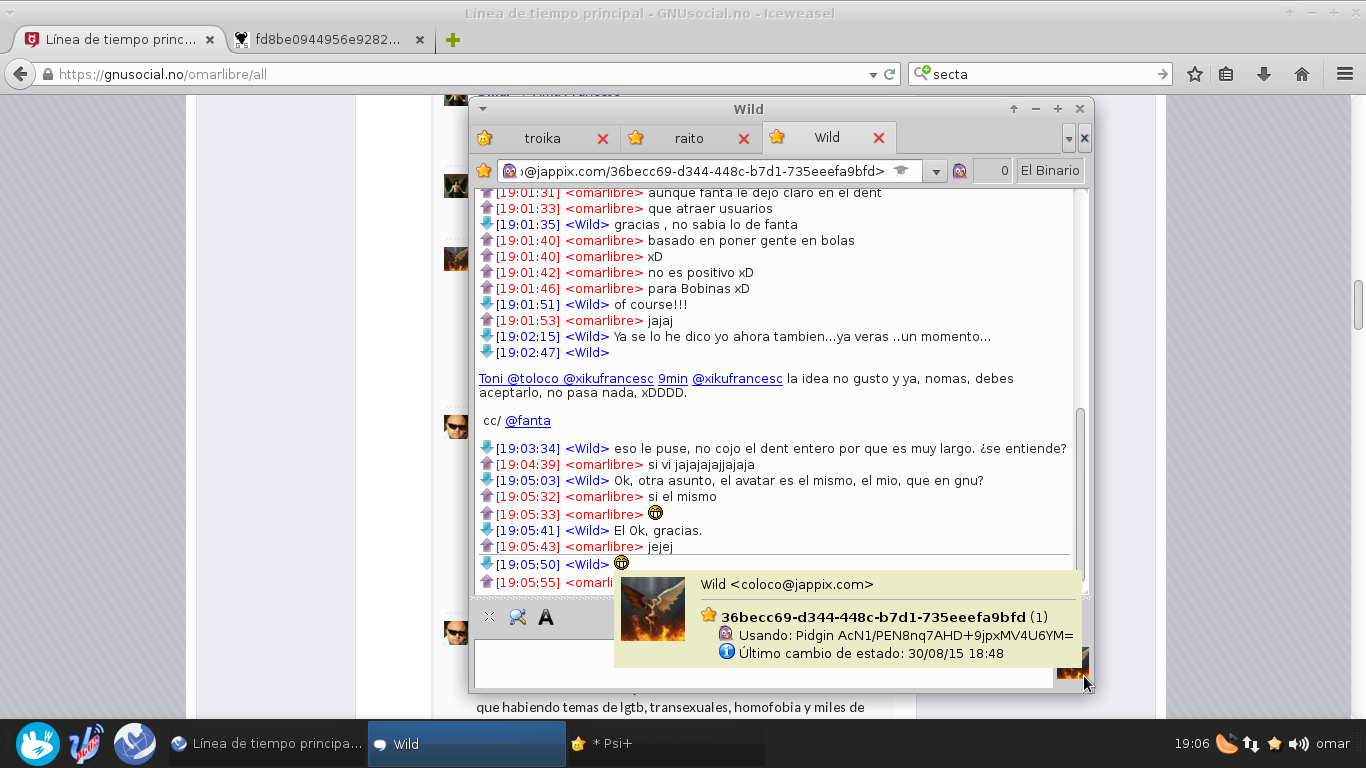Go to browser home page icon
This screenshot has height=768, width=1366.
coord(1302,74)
